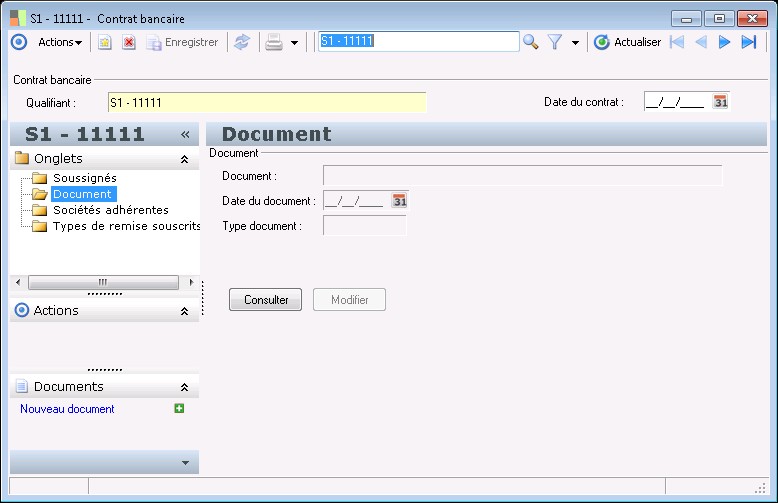
Task: Click the magnifying glass search icon
Action: click(x=530, y=42)
